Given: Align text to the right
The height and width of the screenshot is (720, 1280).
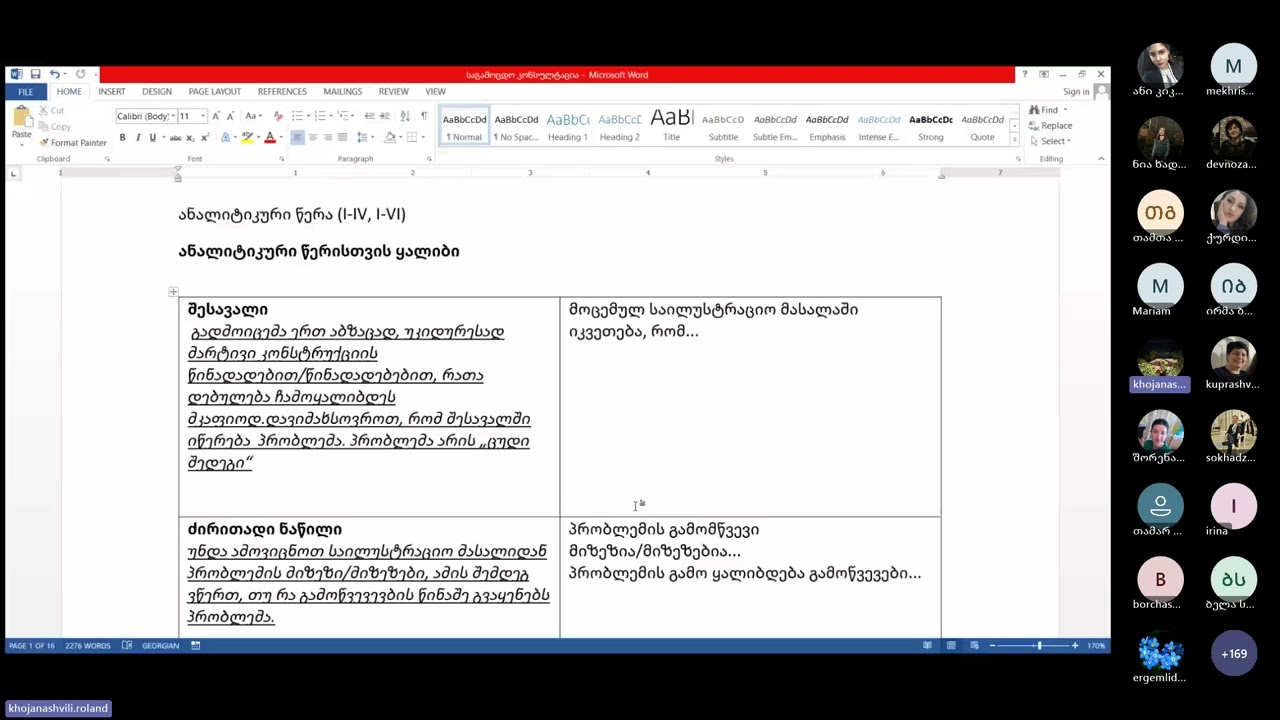Looking at the screenshot, I should (x=328, y=138).
